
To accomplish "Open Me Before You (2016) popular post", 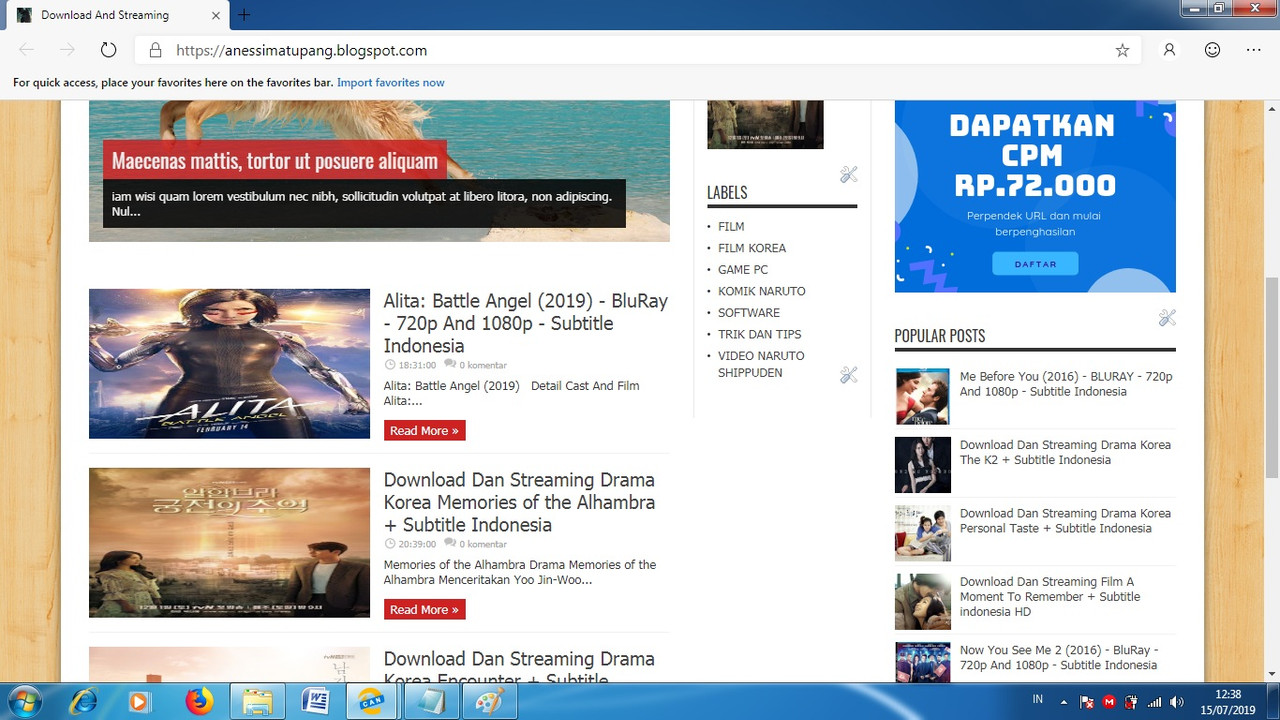I will (x=1066, y=384).
